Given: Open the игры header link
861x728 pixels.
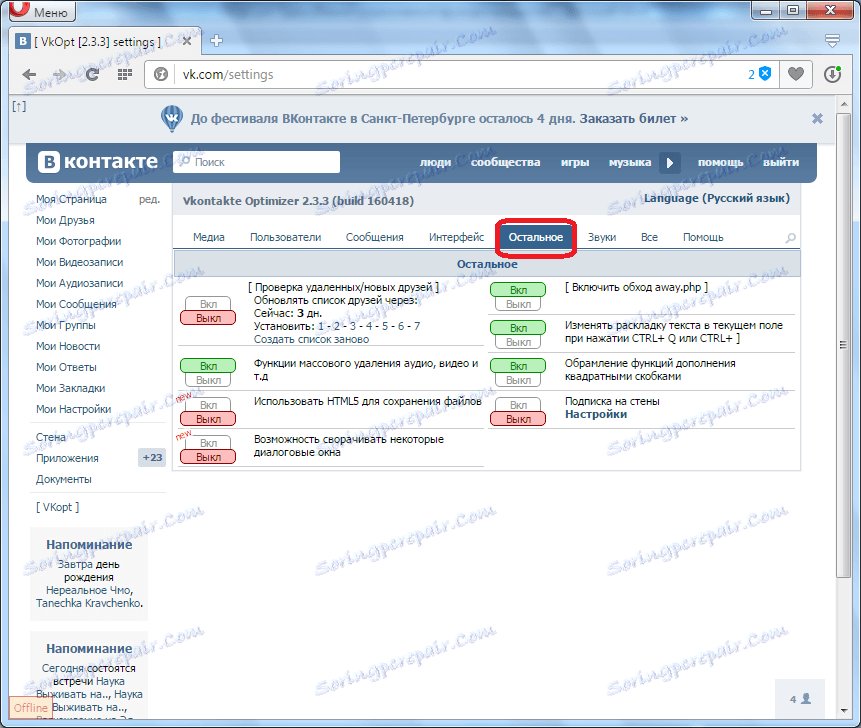Looking at the screenshot, I should [575, 163].
